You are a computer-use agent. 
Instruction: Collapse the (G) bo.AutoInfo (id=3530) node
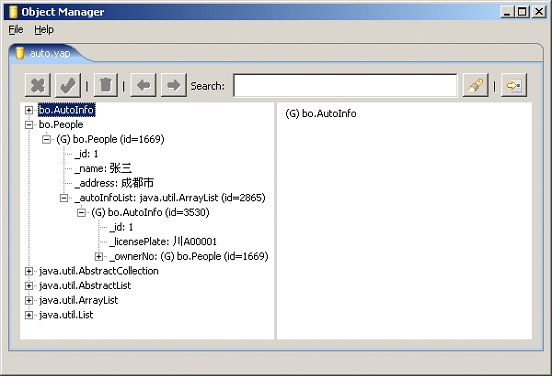81,213
